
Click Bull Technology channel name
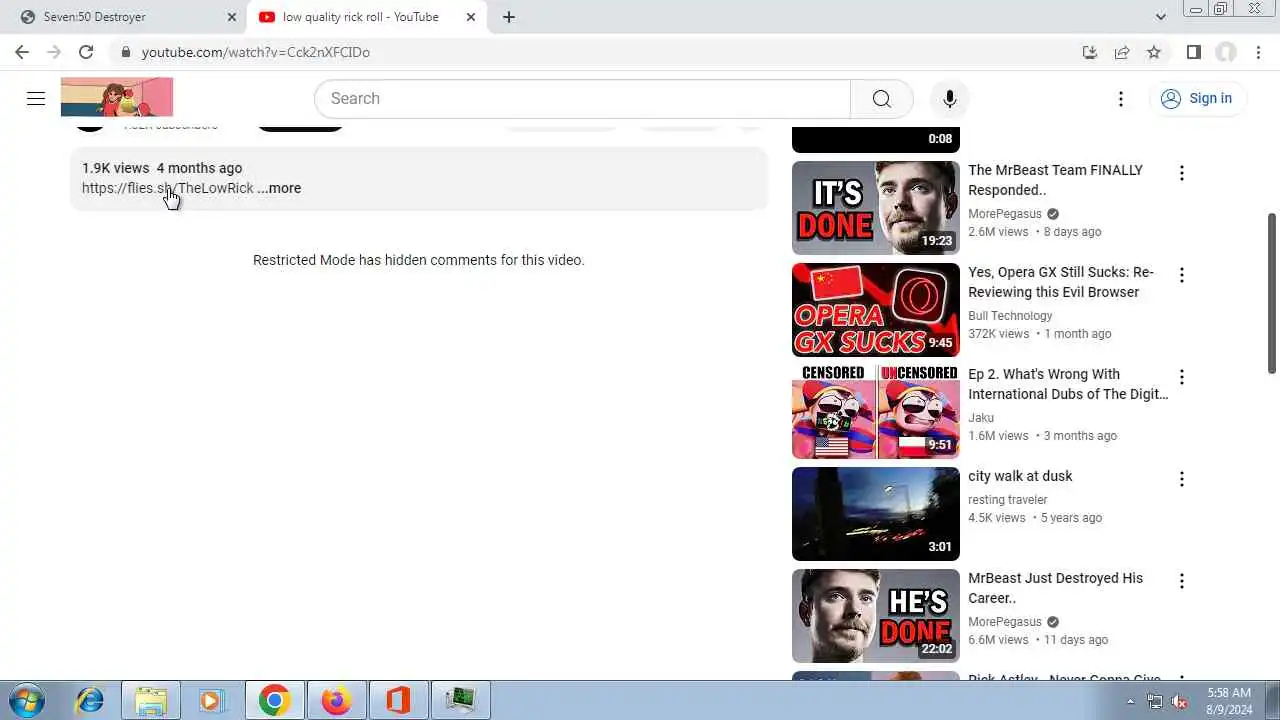(x=1010, y=316)
